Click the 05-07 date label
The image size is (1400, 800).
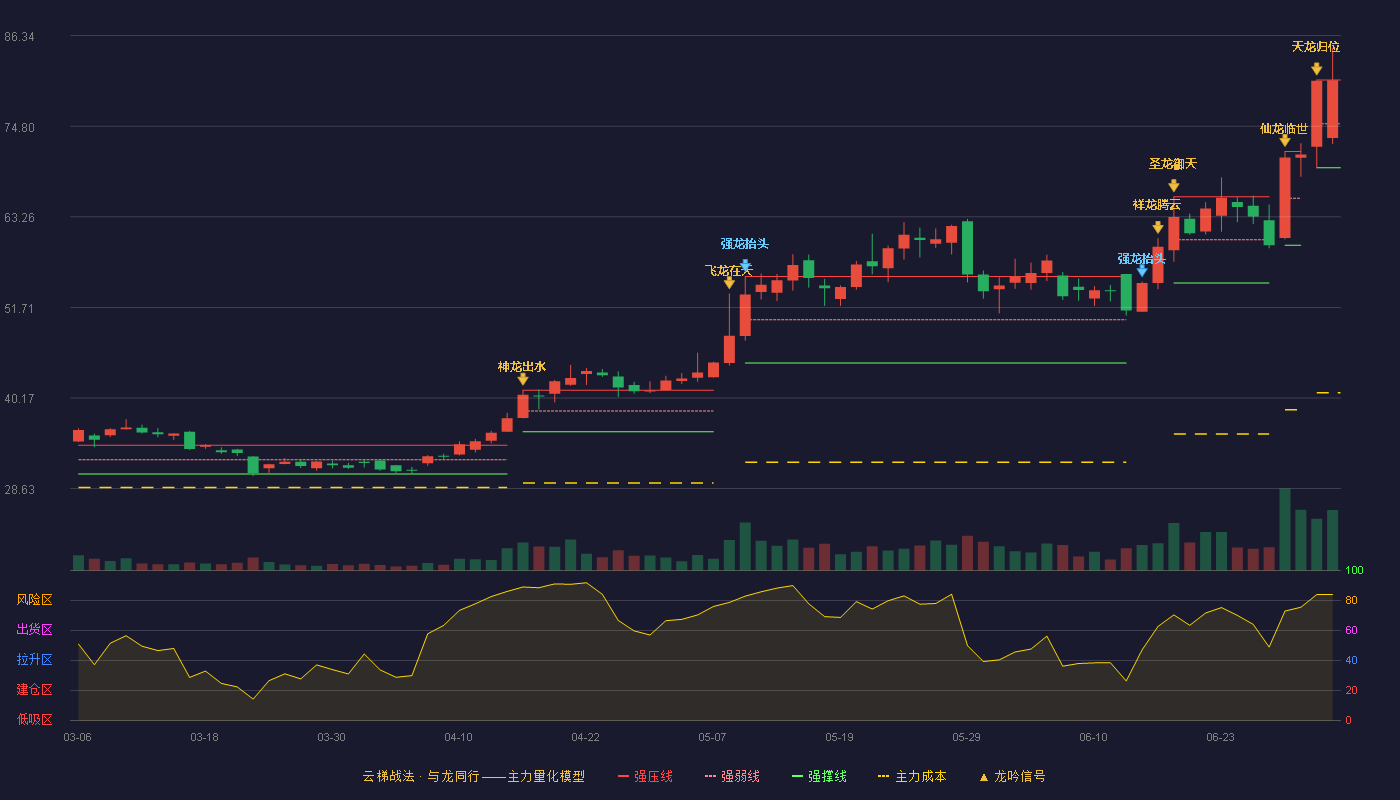click(x=712, y=737)
